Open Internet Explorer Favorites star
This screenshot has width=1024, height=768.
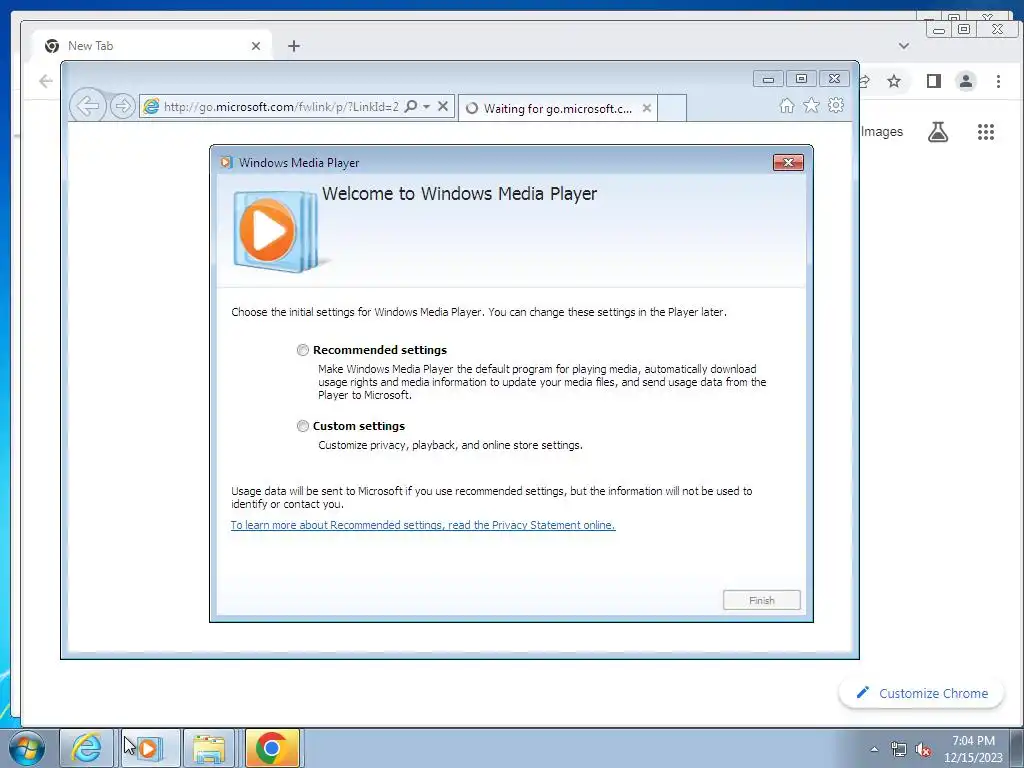pyautogui.click(x=811, y=105)
